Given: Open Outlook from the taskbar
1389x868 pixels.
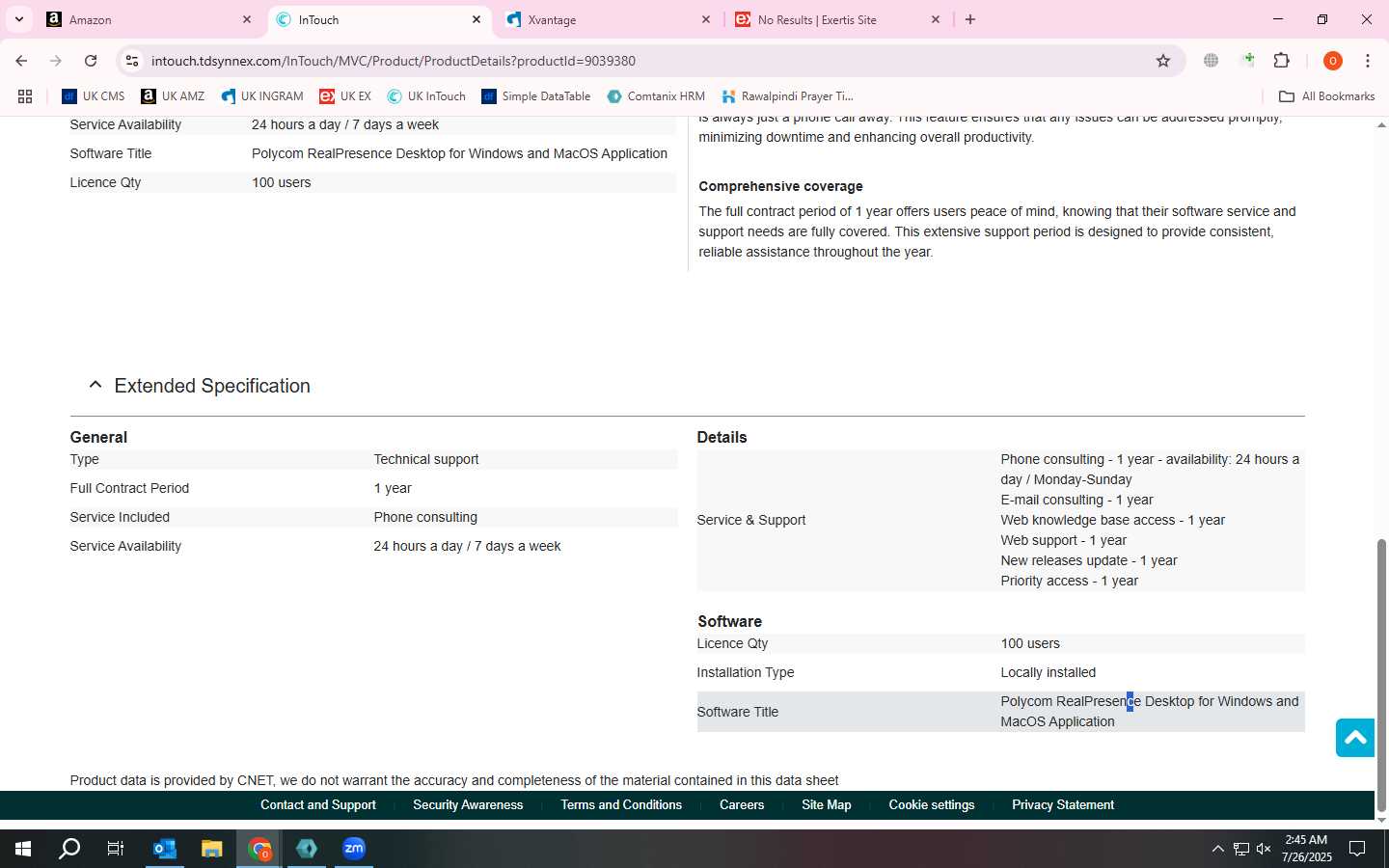Looking at the screenshot, I should (165, 849).
